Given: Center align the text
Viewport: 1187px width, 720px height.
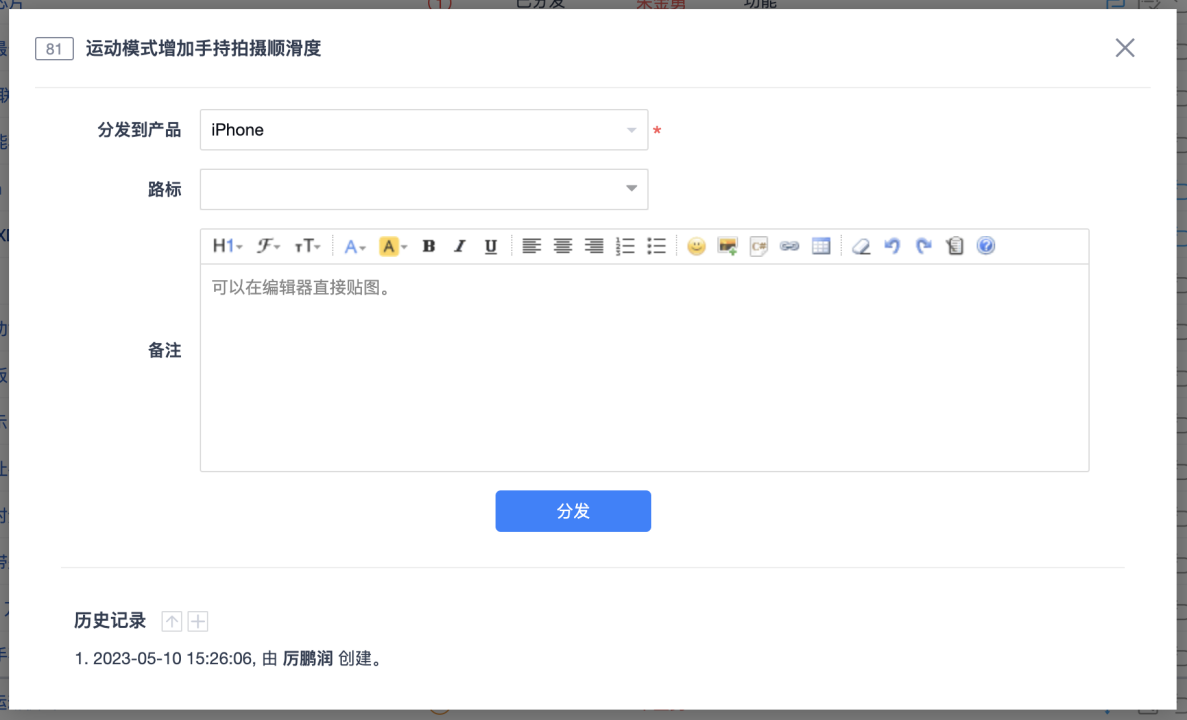Looking at the screenshot, I should pyautogui.click(x=563, y=246).
